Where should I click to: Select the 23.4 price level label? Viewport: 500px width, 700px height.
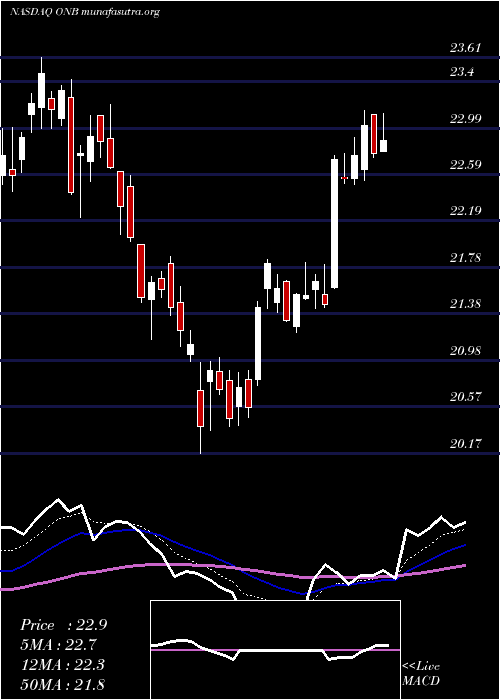pyautogui.click(x=463, y=71)
